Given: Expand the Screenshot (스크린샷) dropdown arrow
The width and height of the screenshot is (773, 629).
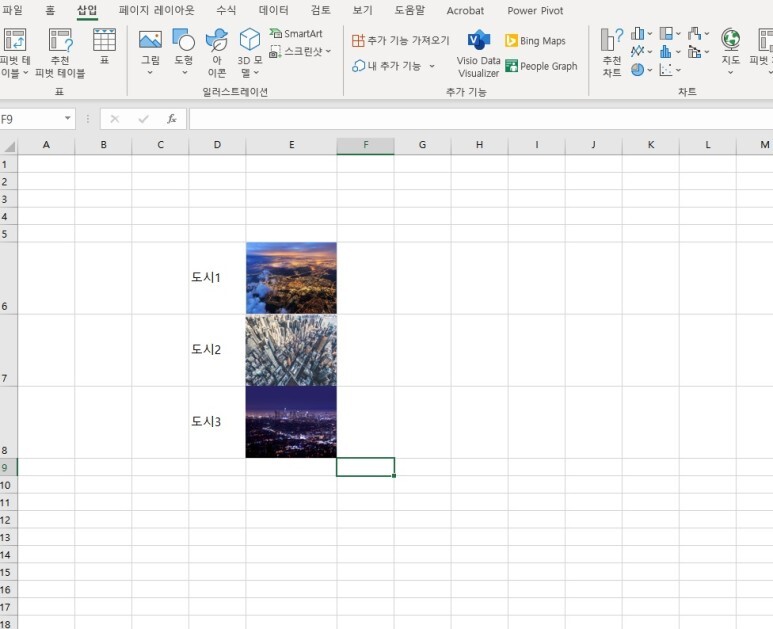Looking at the screenshot, I should coord(328,51).
